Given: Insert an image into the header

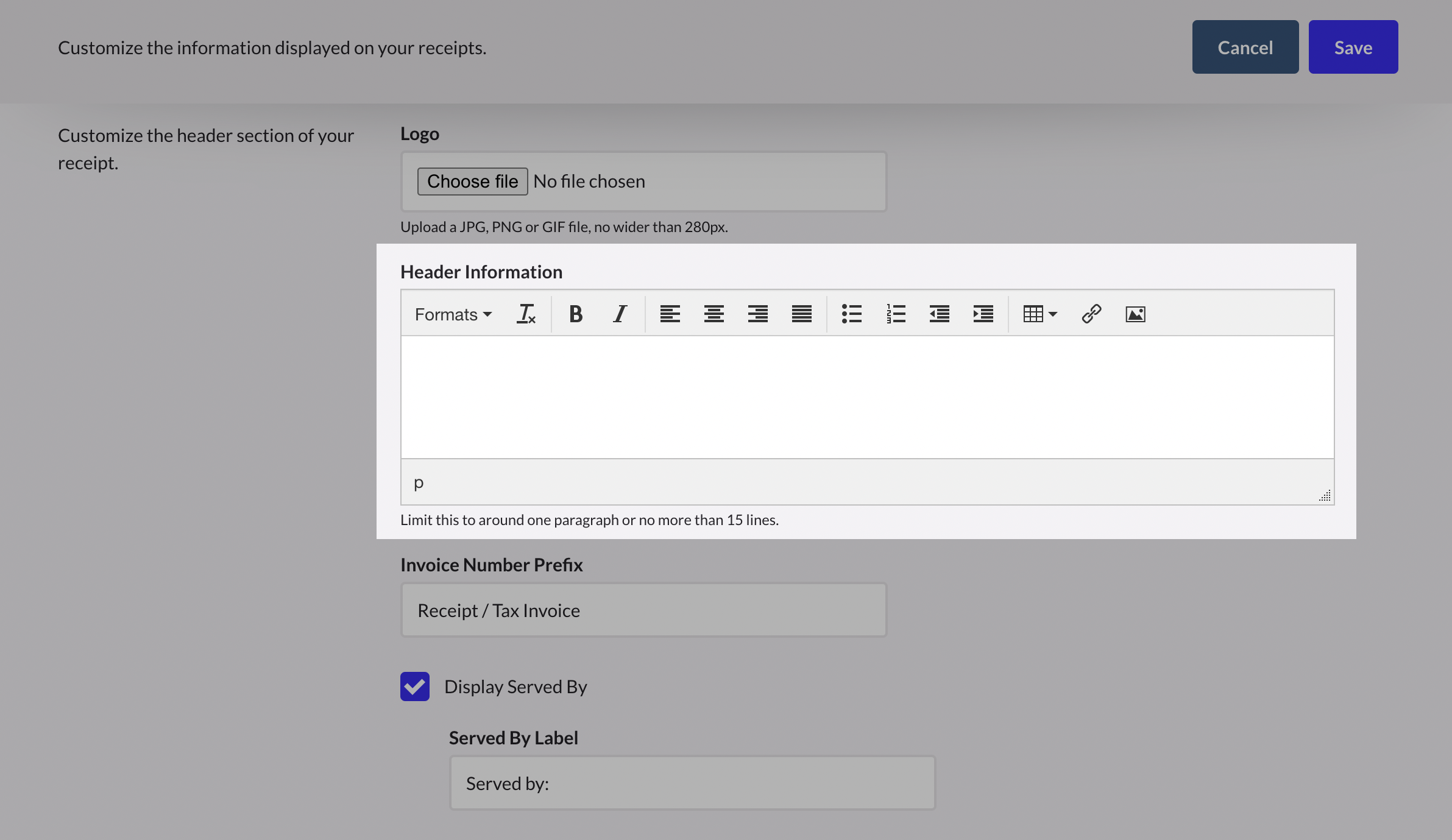Looking at the screenshot, I should click(1134, 314).
